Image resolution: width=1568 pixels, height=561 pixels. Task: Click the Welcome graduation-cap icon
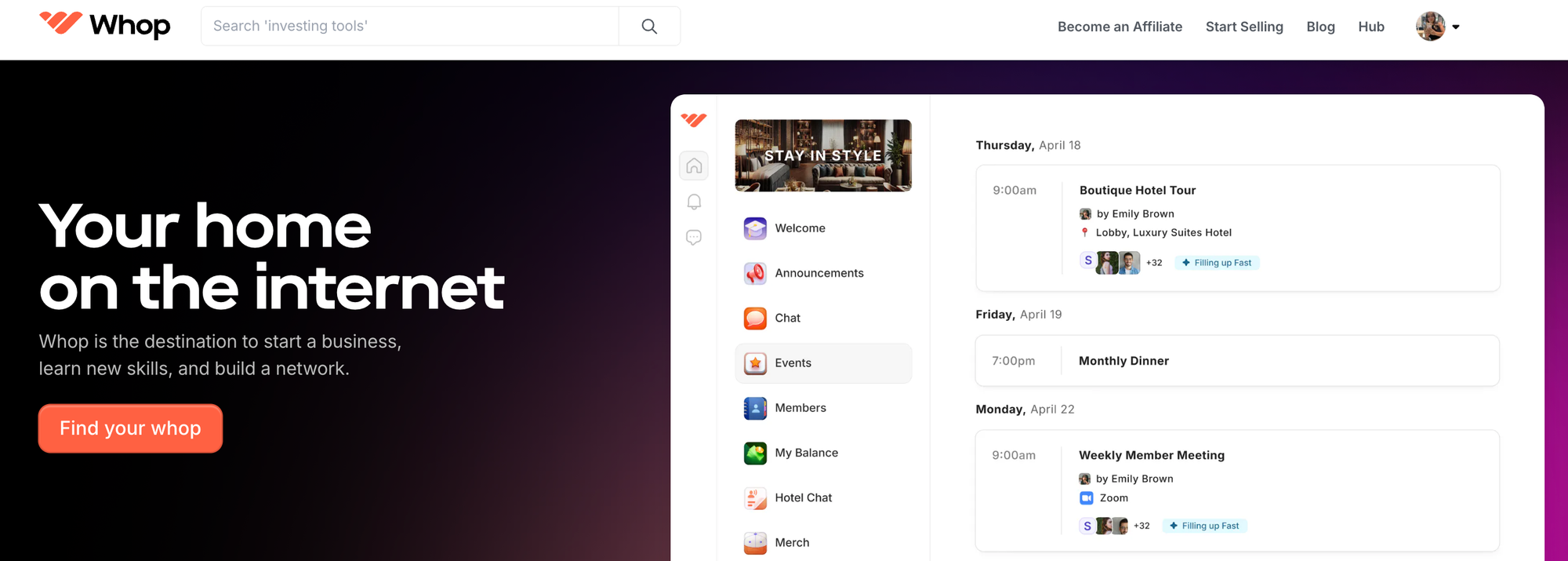pos(755,228)
